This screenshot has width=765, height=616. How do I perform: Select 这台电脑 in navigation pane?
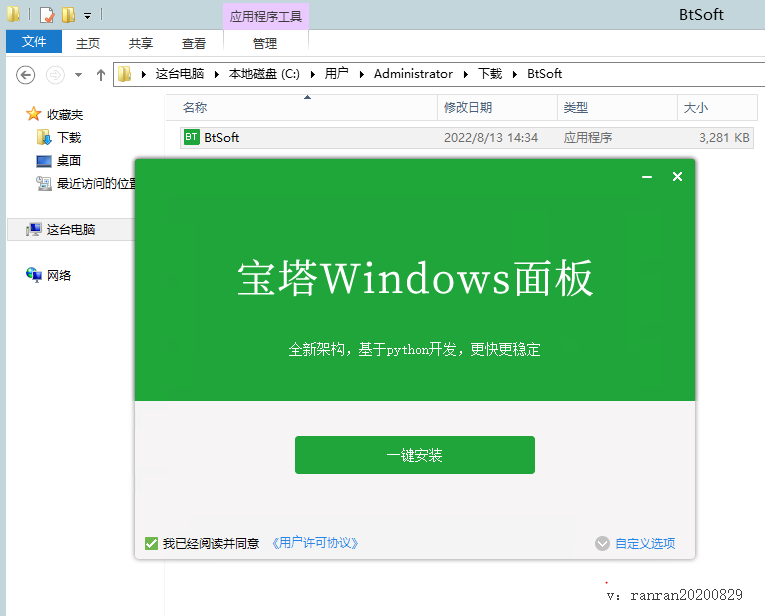tap(71, 230)
